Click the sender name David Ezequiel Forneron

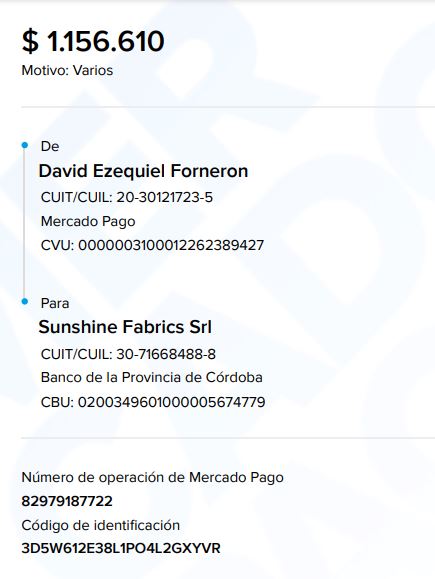pyautogui.click(x=143, y=171)
